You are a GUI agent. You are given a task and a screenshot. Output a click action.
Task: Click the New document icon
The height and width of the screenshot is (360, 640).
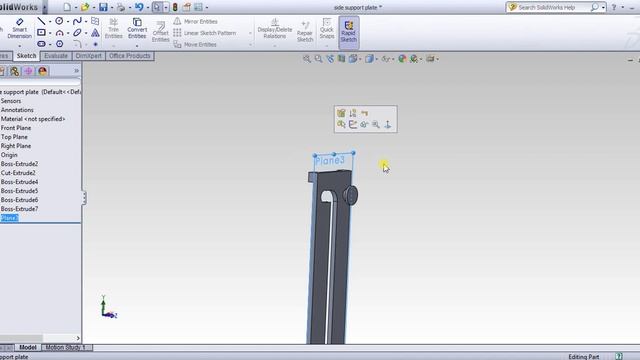pos(67,7)
